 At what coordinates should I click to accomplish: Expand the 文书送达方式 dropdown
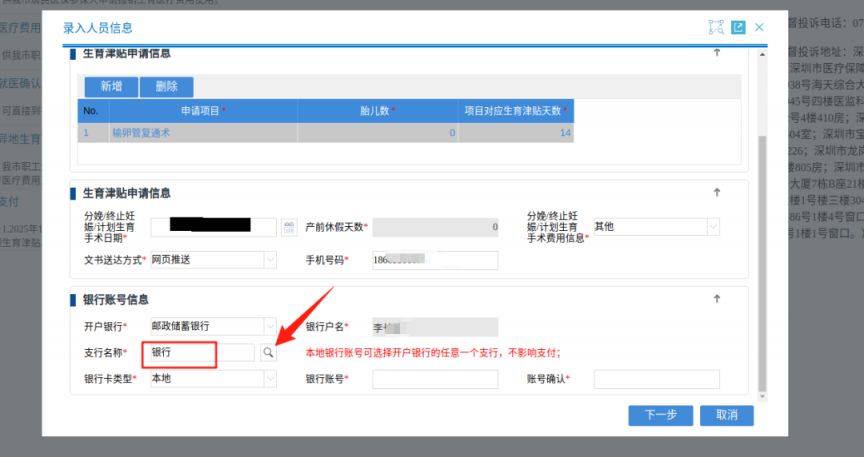(x=270, y=260)
